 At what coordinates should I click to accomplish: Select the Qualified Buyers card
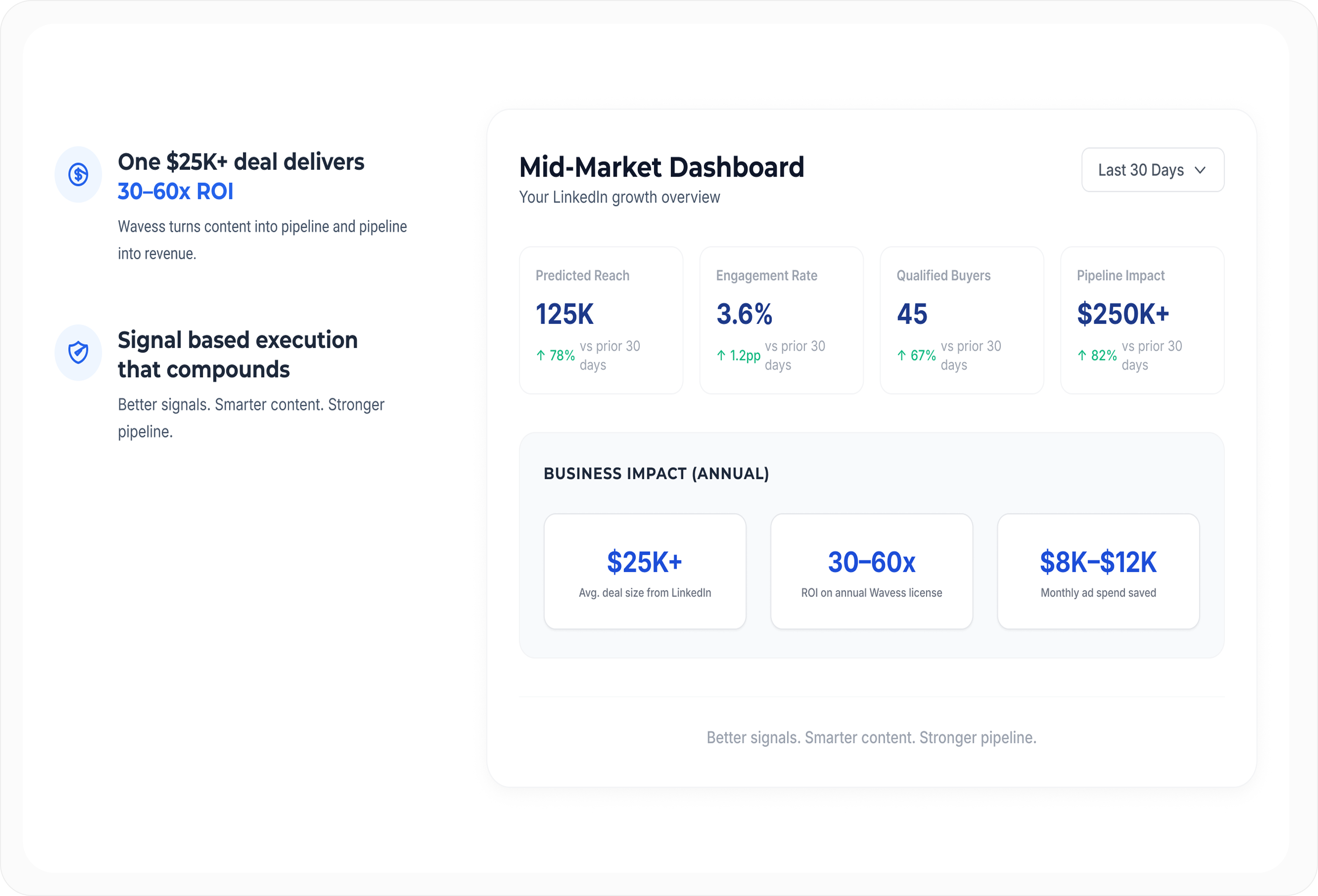[x=961, y=320]
